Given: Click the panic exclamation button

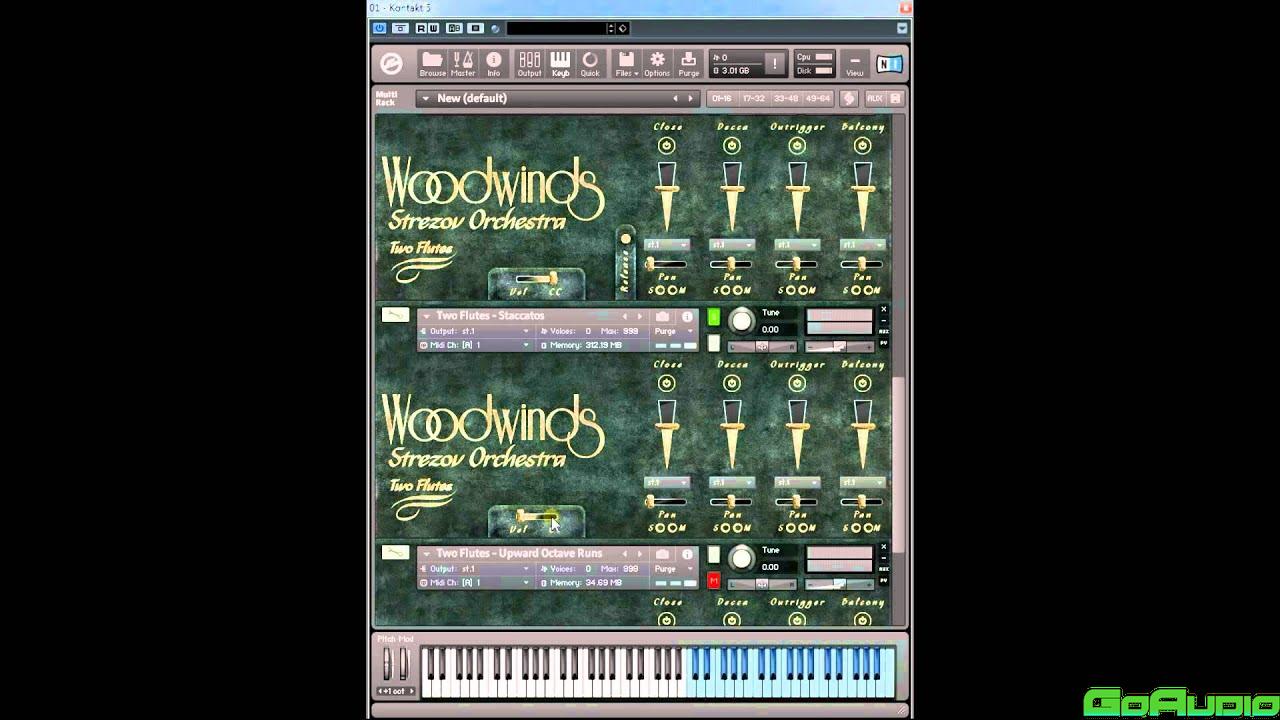Looking at the screenshot, I should tap(775, 63).
